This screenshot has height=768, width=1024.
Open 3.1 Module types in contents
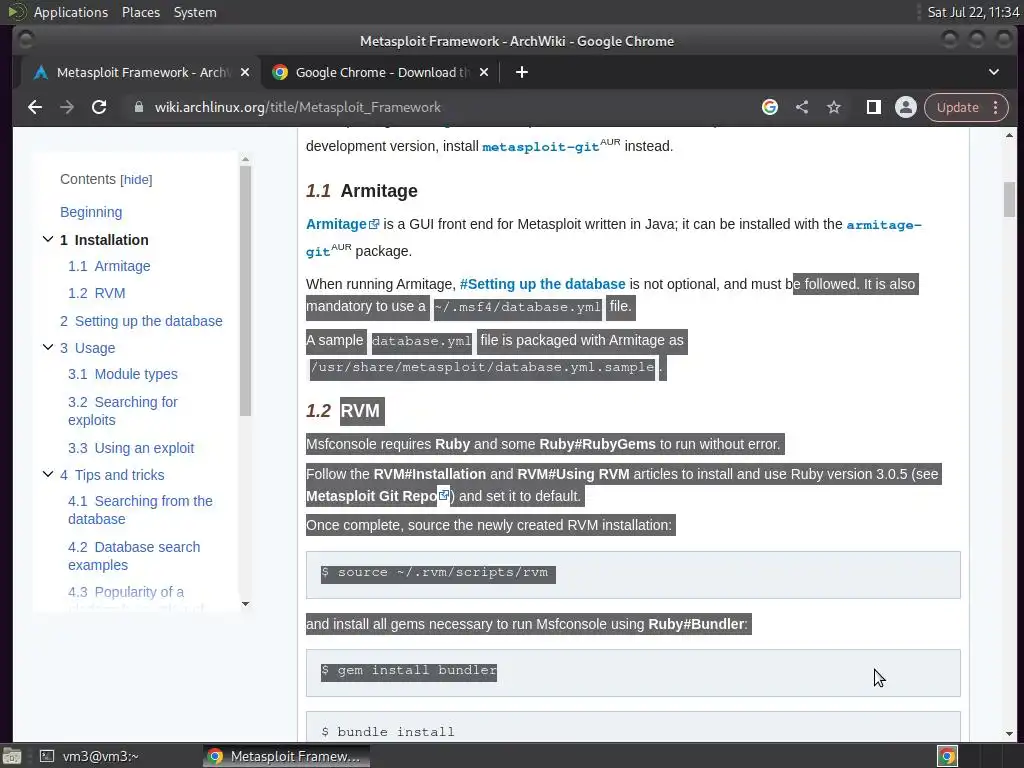(x=123, y=374)
